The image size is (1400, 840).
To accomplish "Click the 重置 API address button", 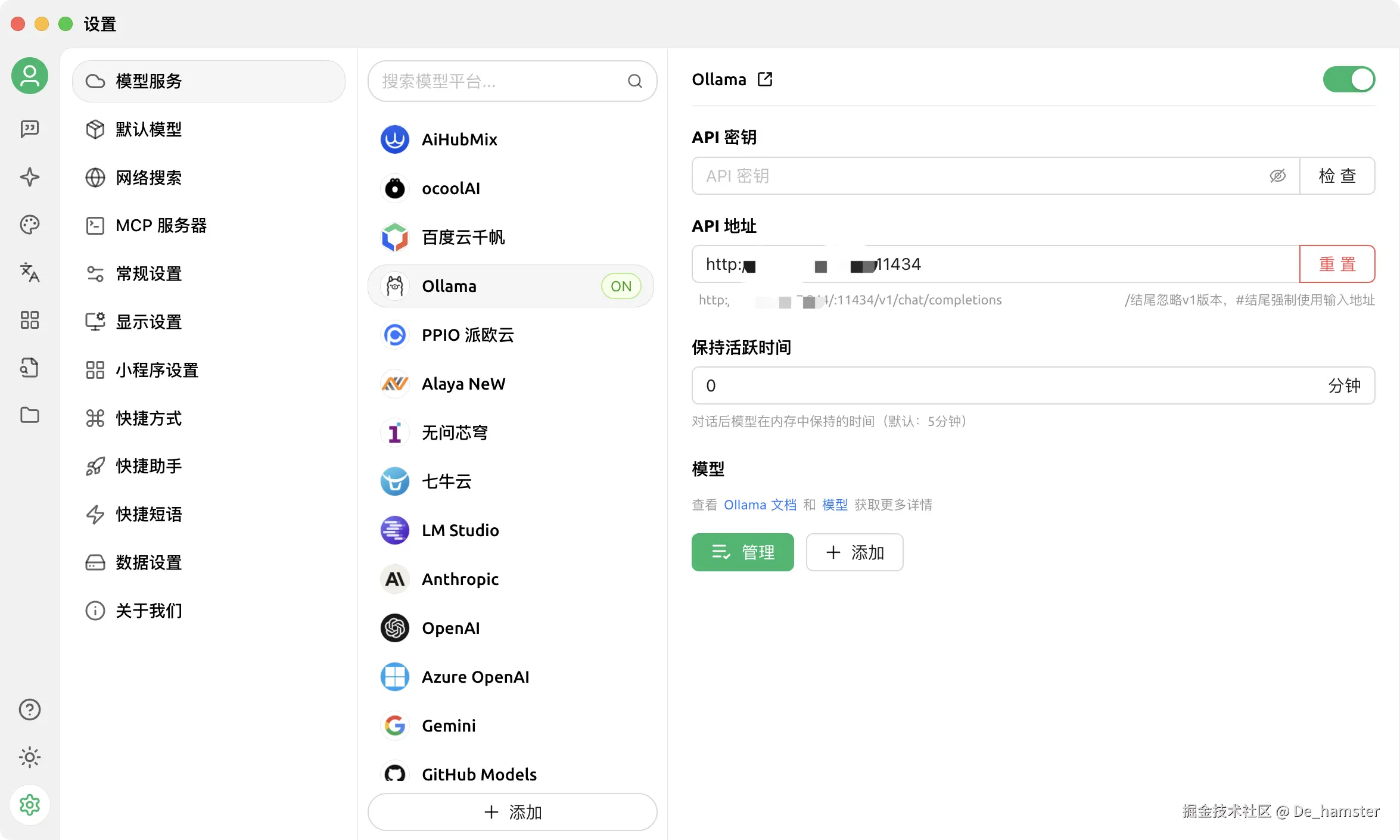I will coord(1337,264).
